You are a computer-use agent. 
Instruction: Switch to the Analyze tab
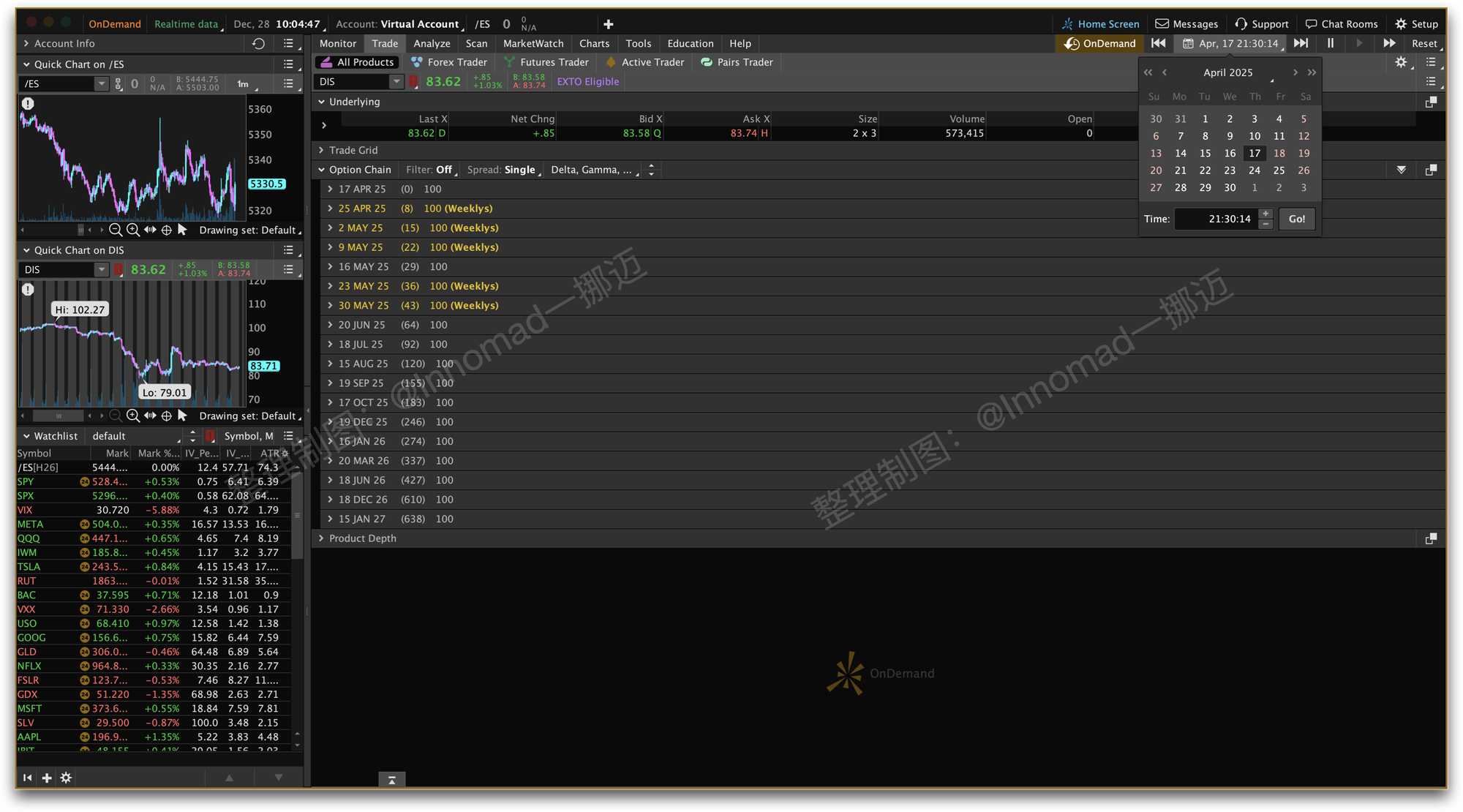(x=432, y=44)
